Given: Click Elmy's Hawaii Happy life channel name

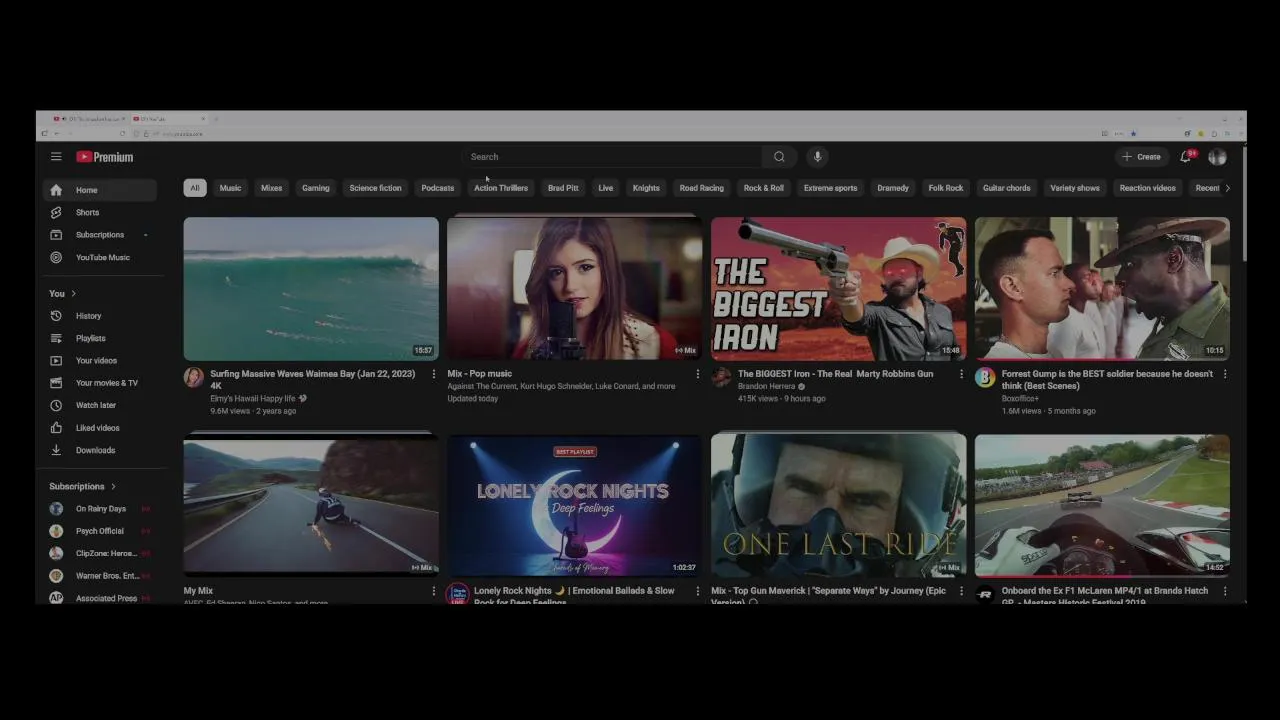Looking at the screenshot, I should (253, 398).
